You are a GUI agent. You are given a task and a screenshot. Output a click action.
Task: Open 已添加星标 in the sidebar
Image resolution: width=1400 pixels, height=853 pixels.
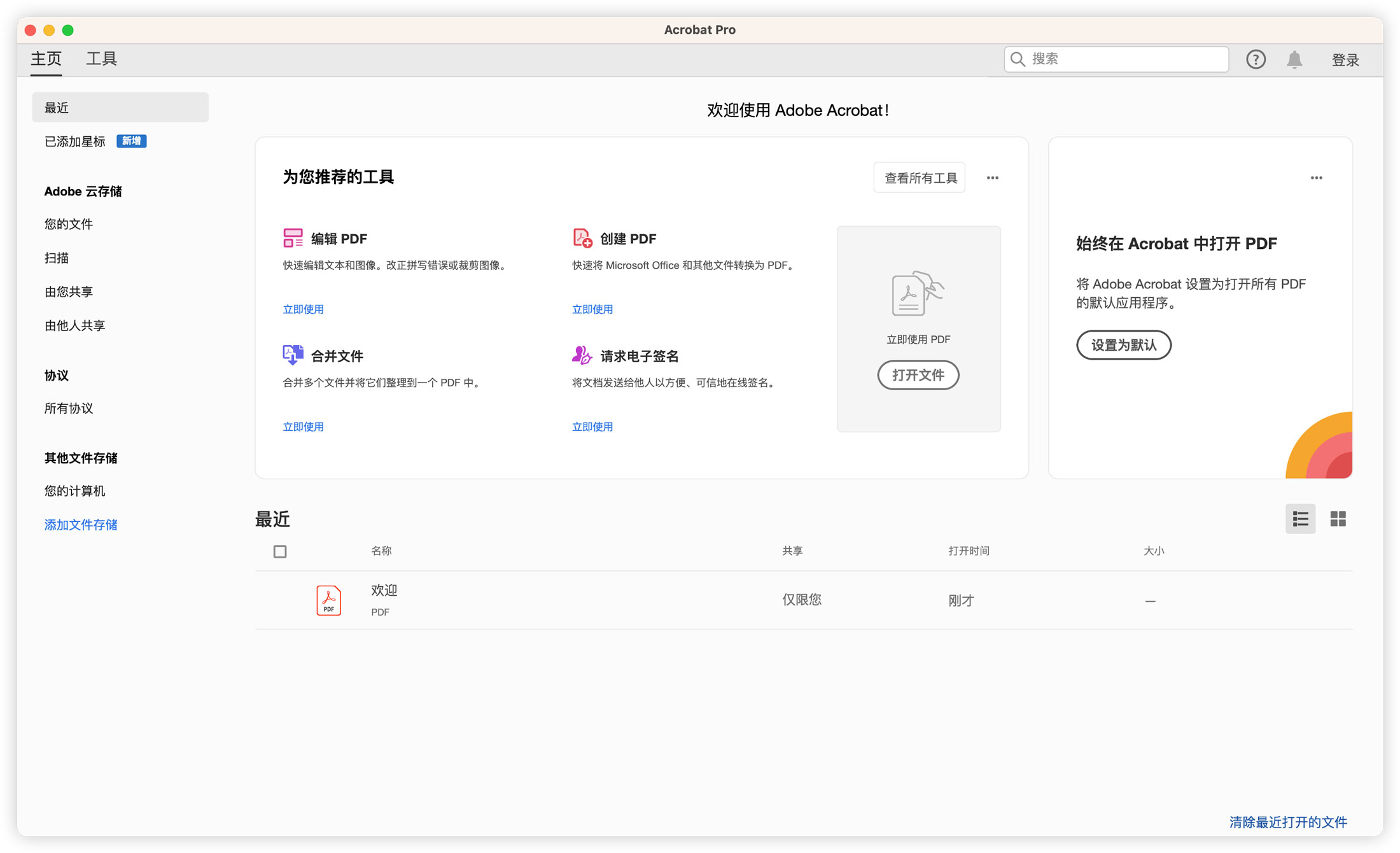[x=74, y=141]
